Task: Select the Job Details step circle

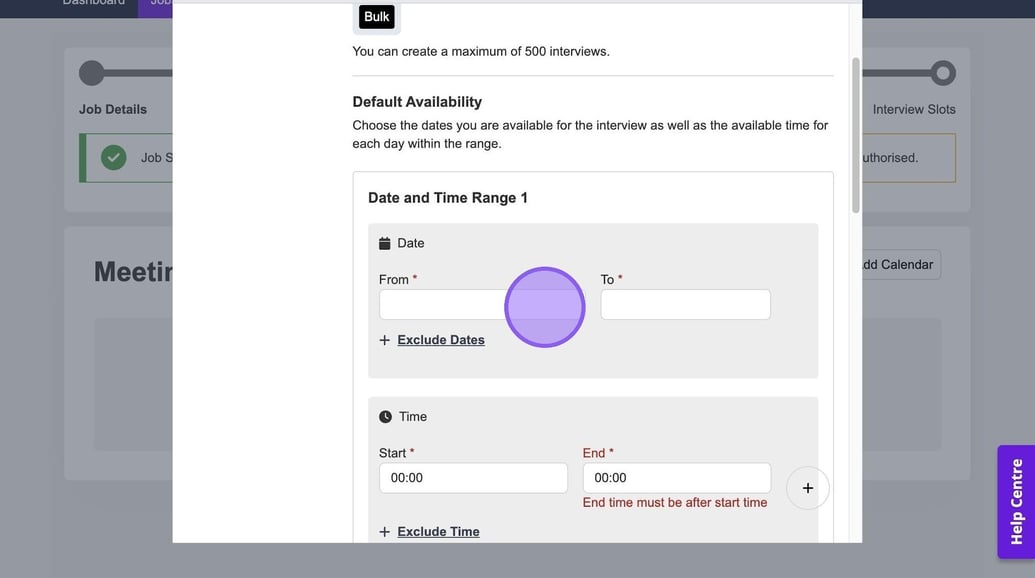Action: pyautogui.click(x=91, y=73)
